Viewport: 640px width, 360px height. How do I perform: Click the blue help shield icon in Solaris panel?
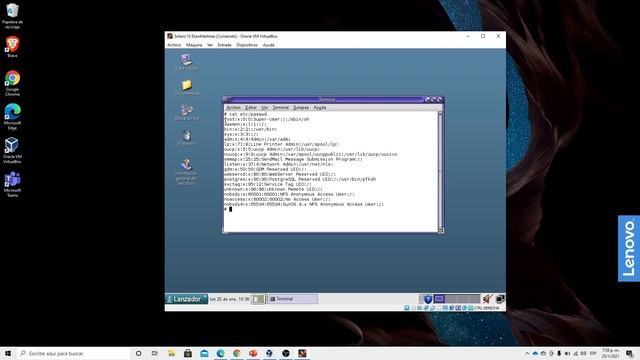tap(427, 299)
